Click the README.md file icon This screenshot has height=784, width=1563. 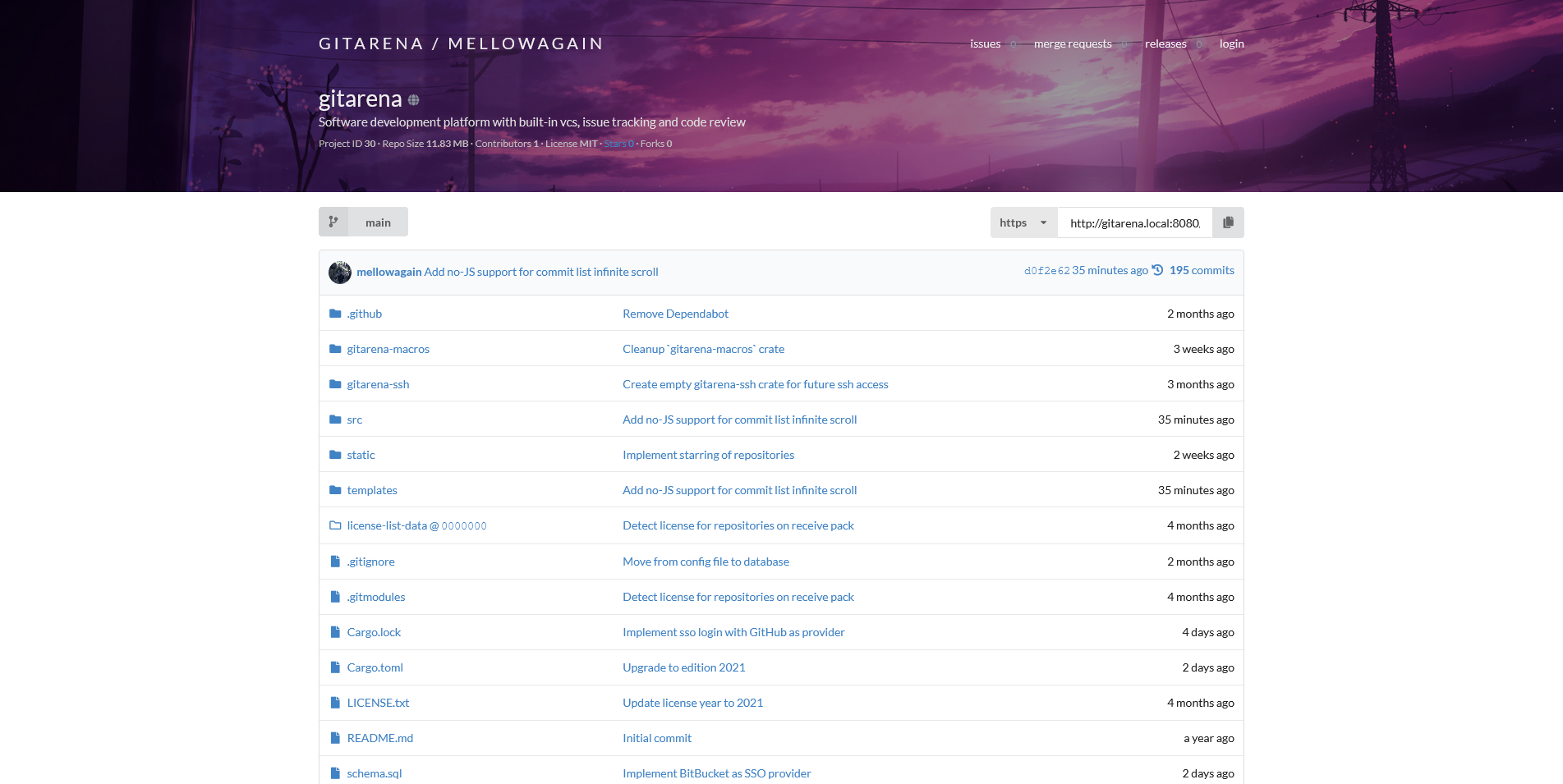tap(335, 738)
